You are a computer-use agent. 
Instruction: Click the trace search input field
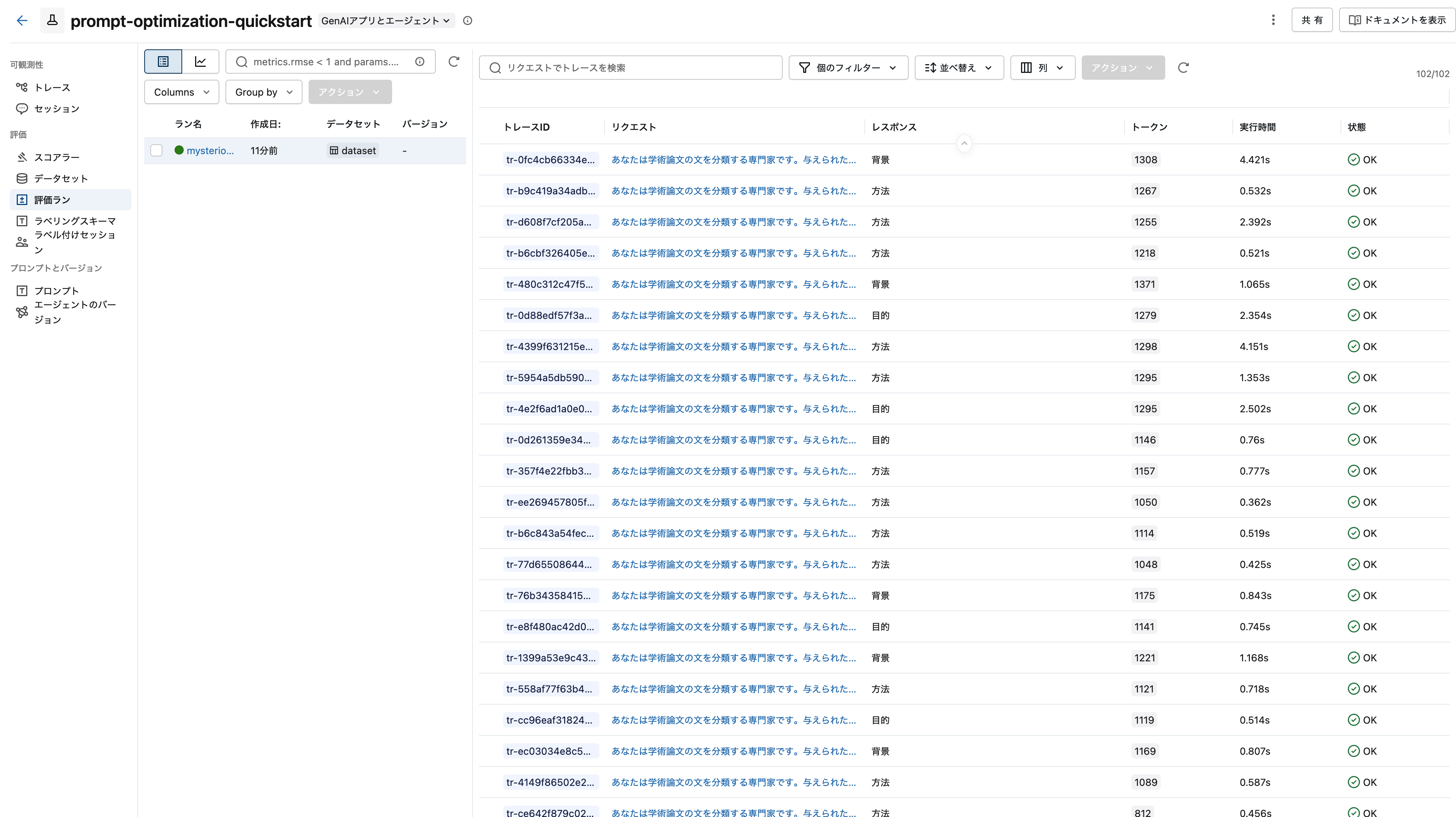(x=630, y=67)
